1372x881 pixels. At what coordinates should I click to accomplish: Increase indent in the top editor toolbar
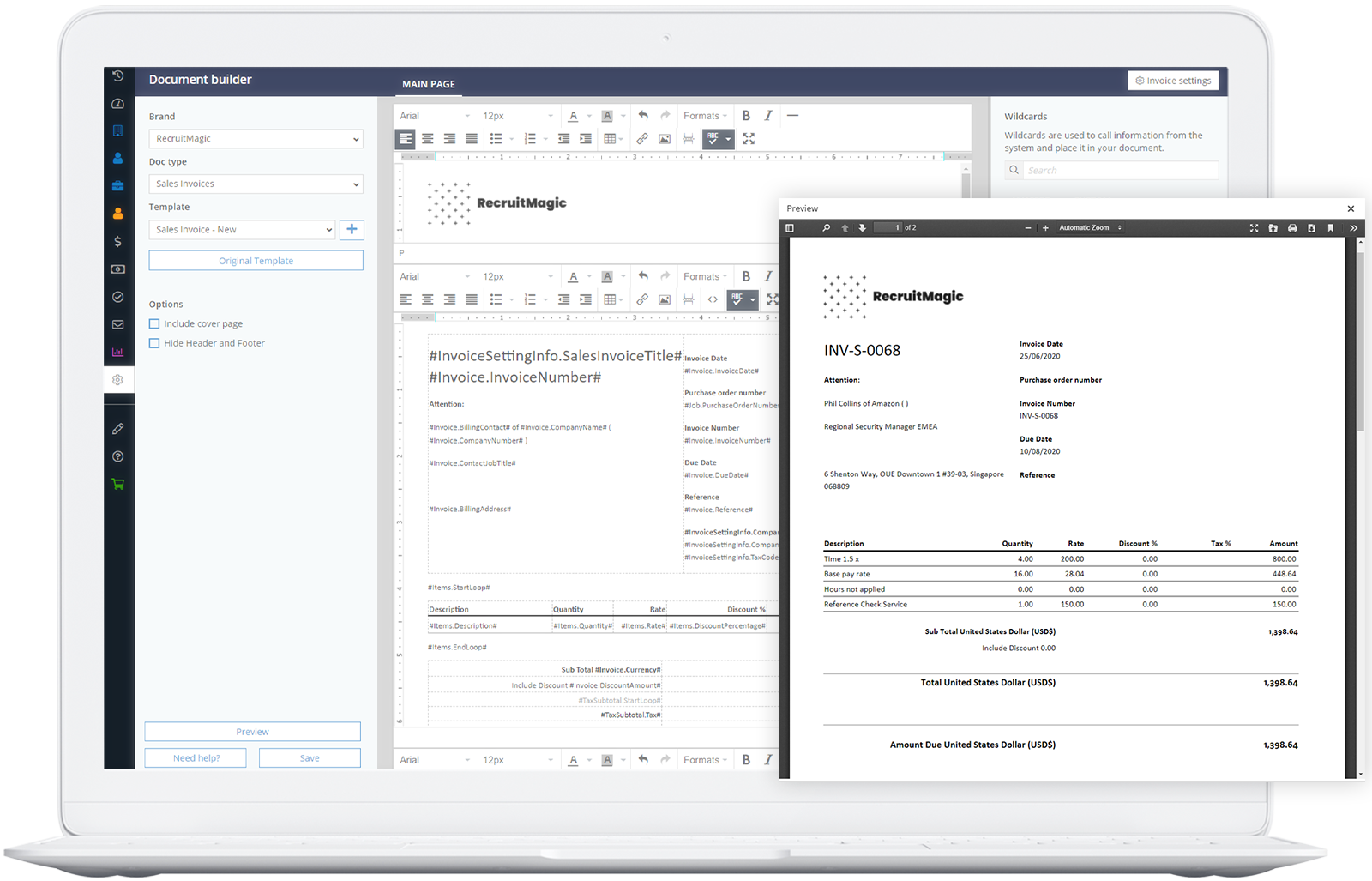tap(586, 138)
